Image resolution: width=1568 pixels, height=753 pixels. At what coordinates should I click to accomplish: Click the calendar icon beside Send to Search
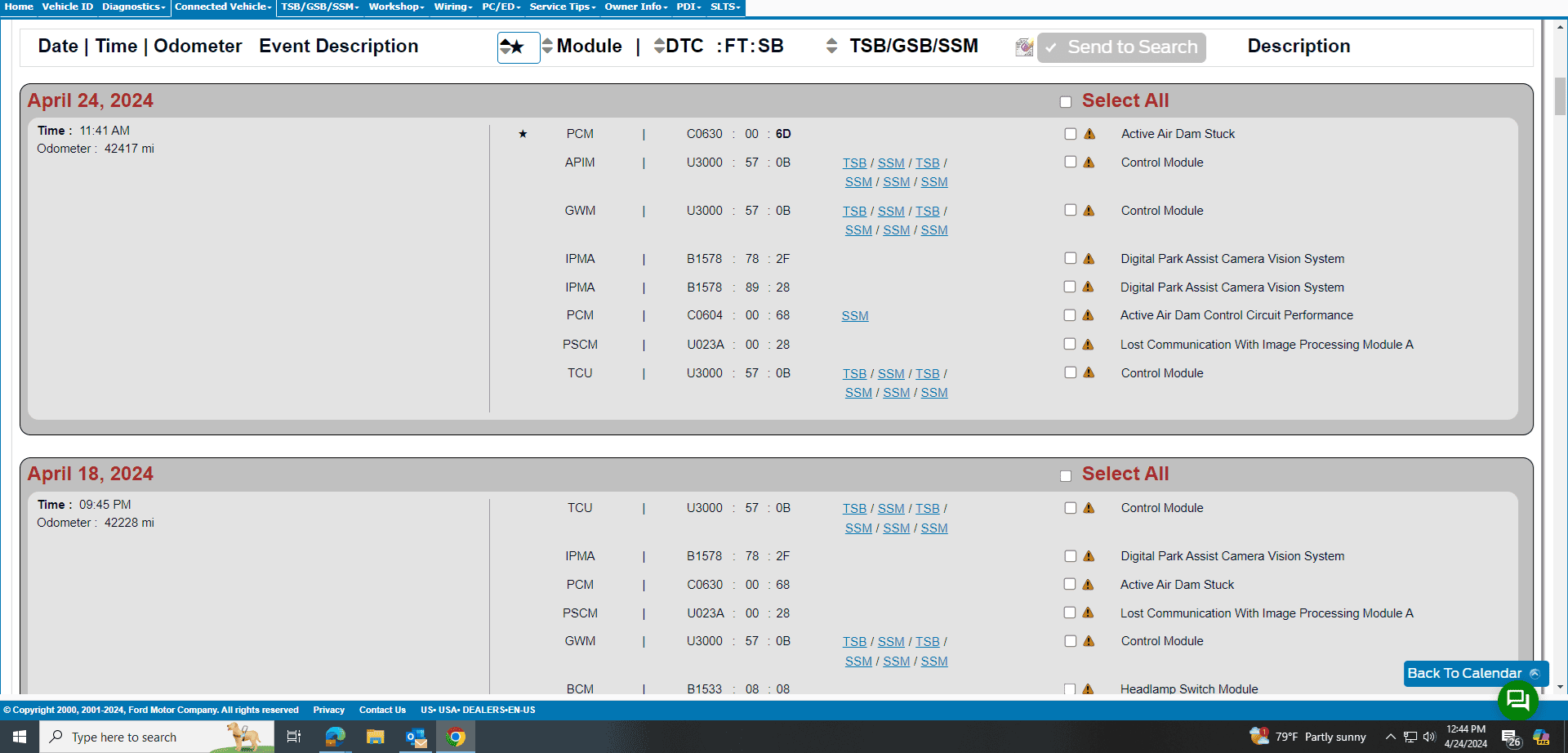1023,47
